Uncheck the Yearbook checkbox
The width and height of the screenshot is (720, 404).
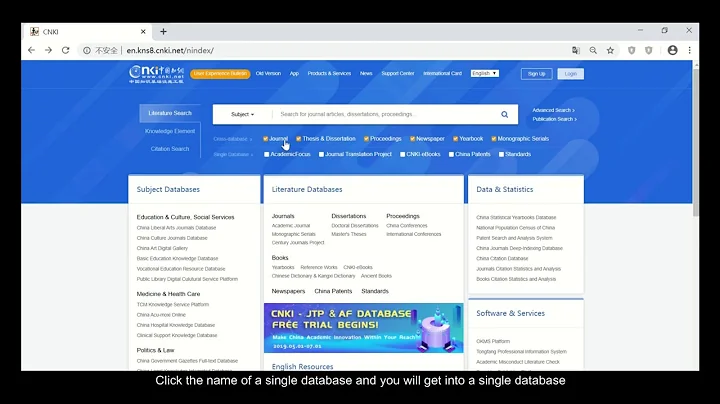456,139
